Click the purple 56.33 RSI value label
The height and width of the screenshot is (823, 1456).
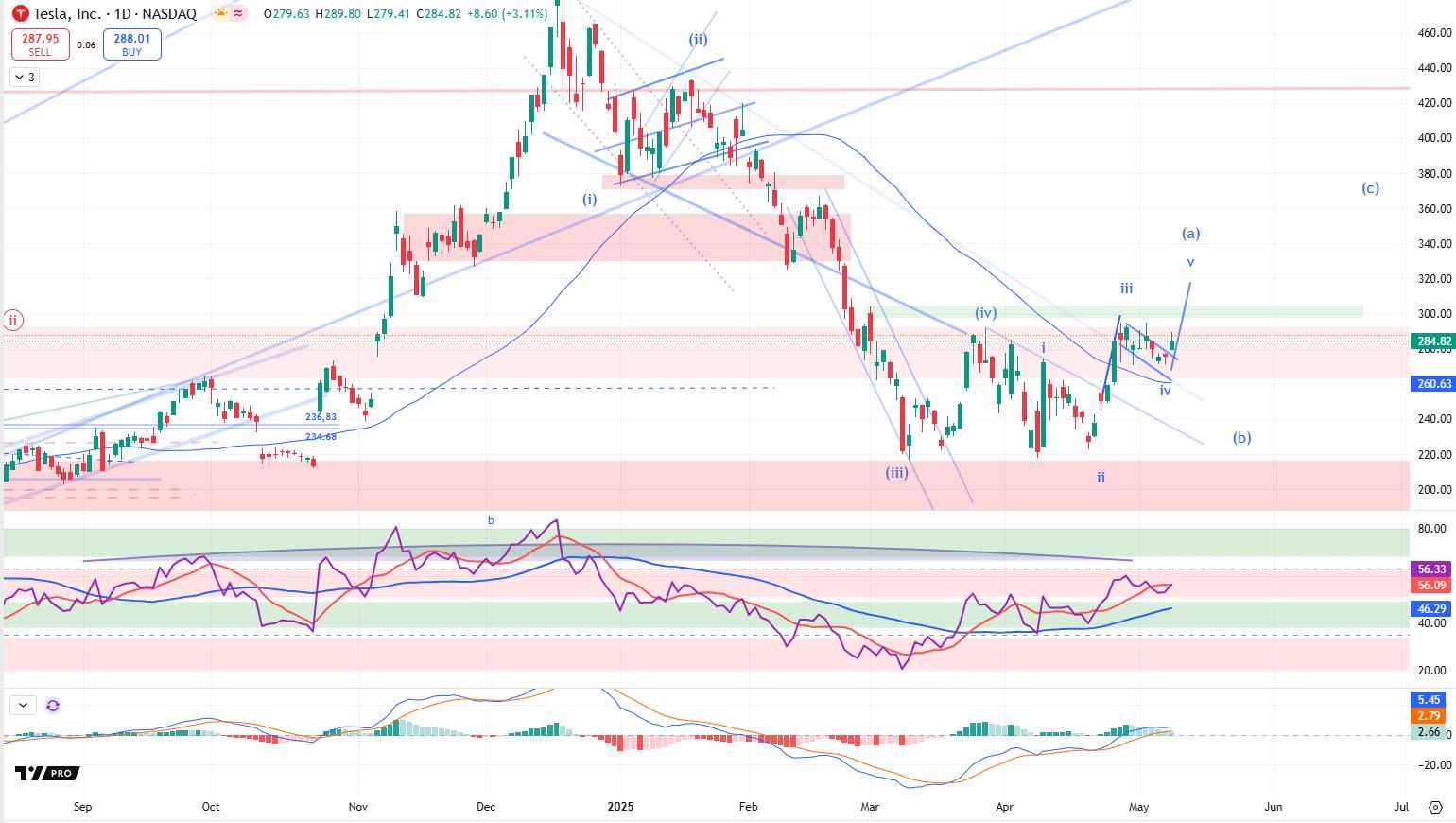(x=1432, y=569)
